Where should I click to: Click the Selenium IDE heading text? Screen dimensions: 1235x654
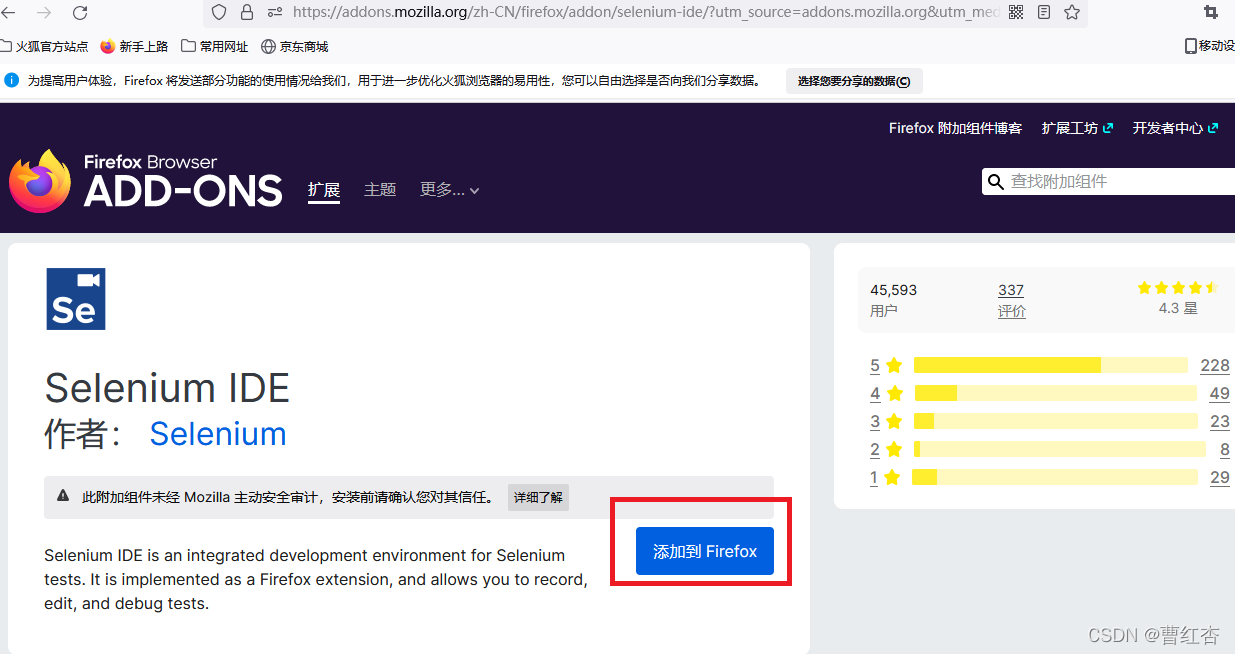coord(167,388)
